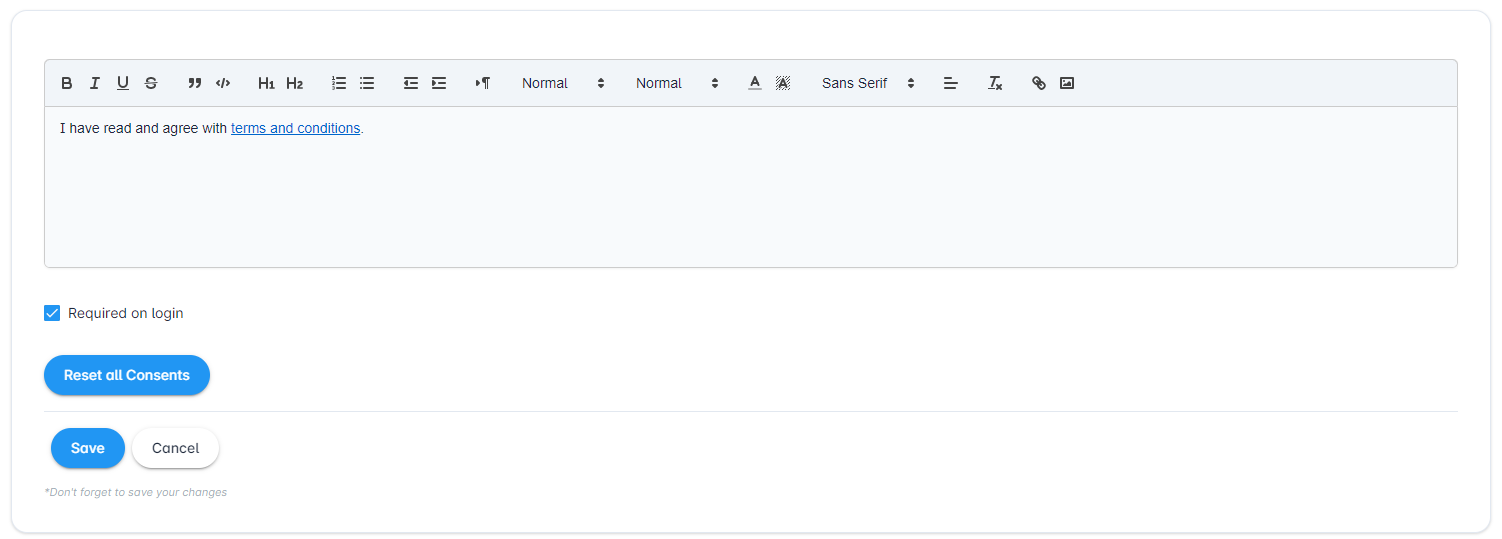
Task: Insert a code block
Action: pos(223,83)
